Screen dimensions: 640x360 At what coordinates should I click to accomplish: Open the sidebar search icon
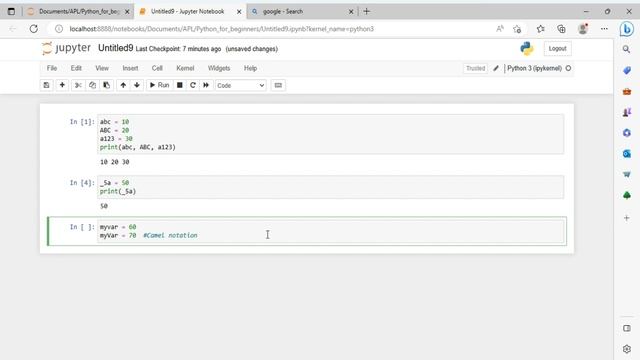coord(627,49)
